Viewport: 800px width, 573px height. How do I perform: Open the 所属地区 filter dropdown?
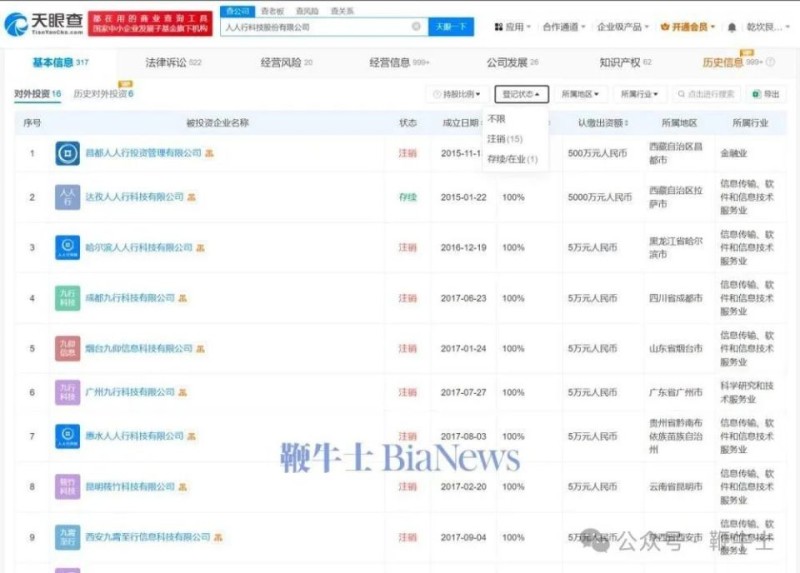tap(580, 94)
